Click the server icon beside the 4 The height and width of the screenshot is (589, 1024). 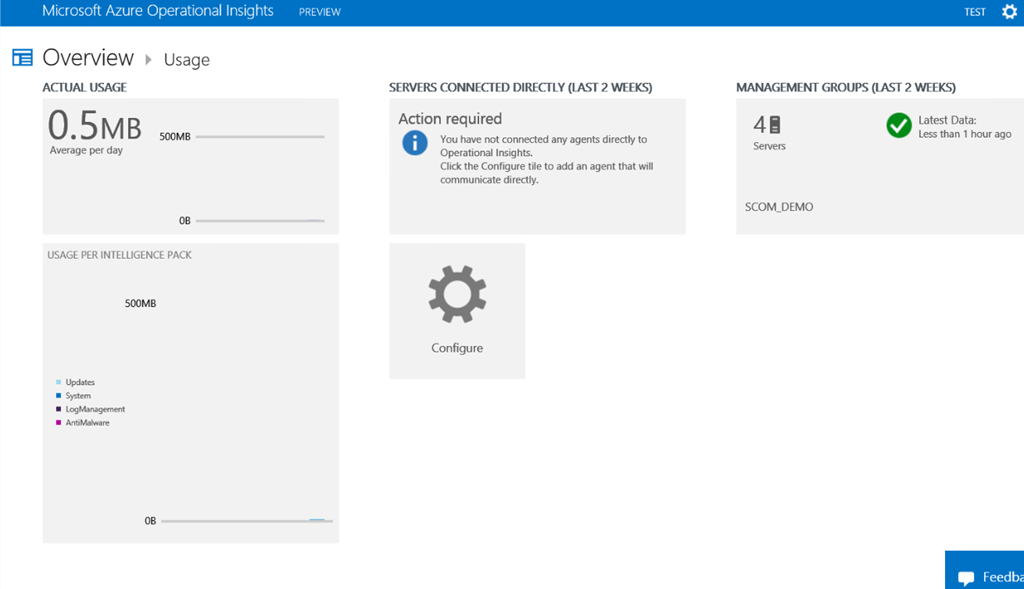tap(775, 125)
